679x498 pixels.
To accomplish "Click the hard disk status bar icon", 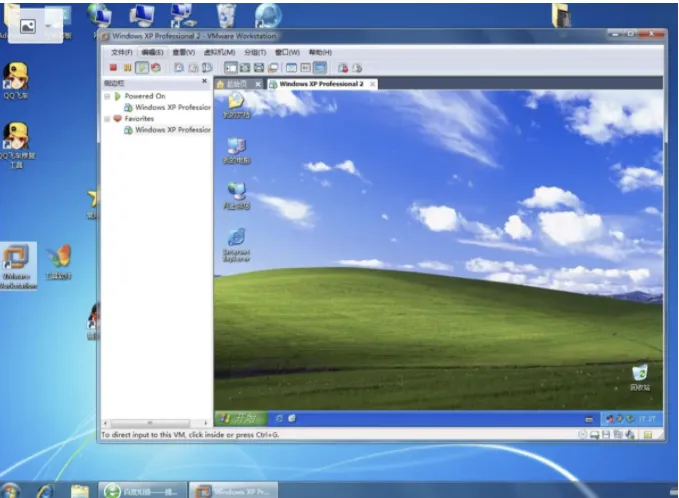I will pyautogui.click(x=595, y=434).
